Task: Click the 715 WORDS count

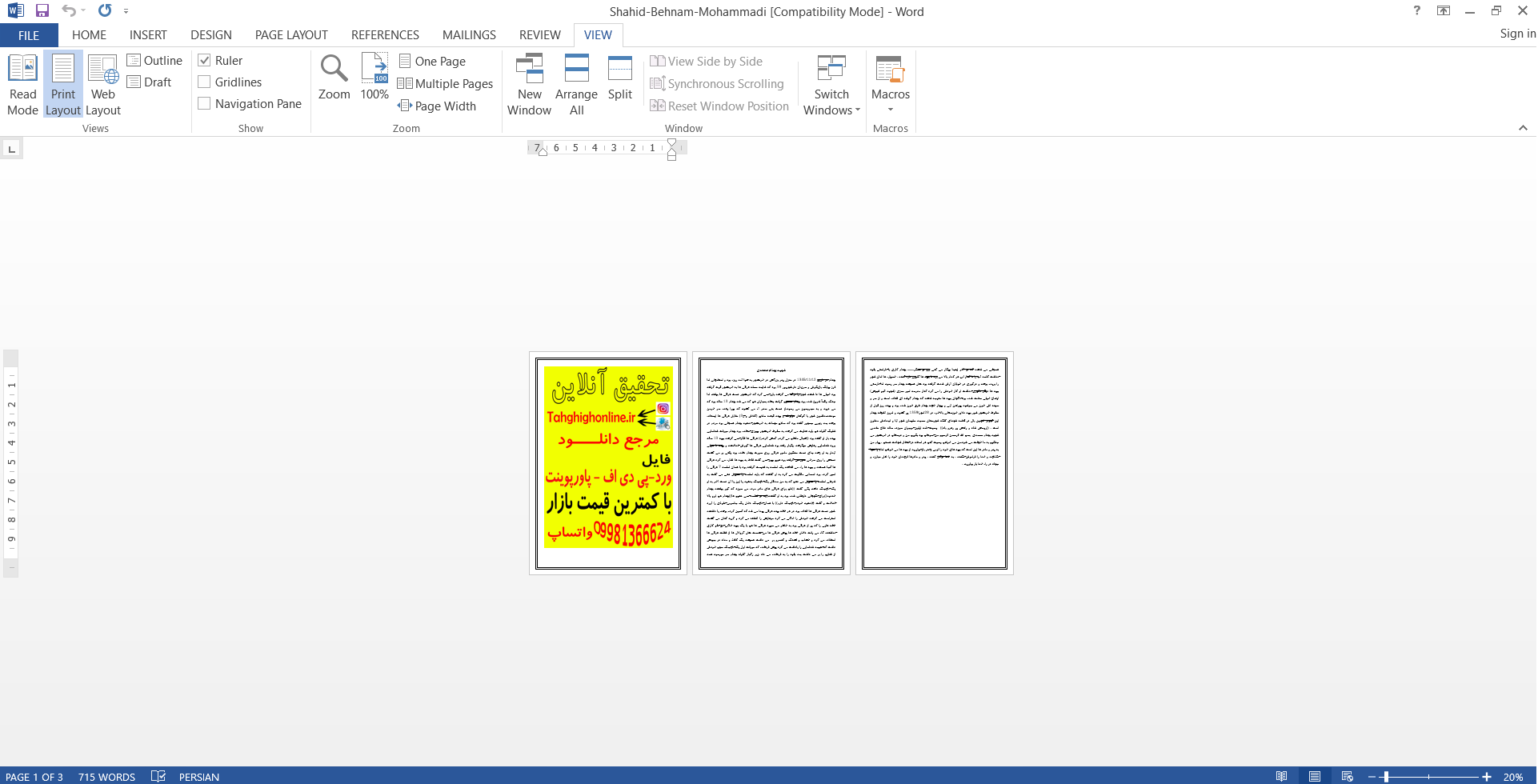Action: (x=106, y=777)
